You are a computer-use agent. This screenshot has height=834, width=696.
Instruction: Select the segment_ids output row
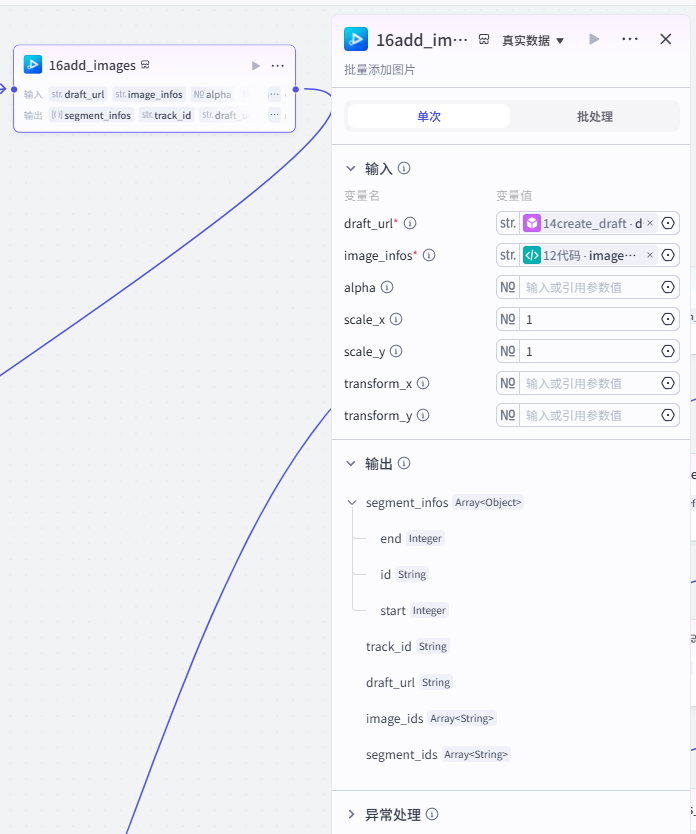tap(438, 754)
